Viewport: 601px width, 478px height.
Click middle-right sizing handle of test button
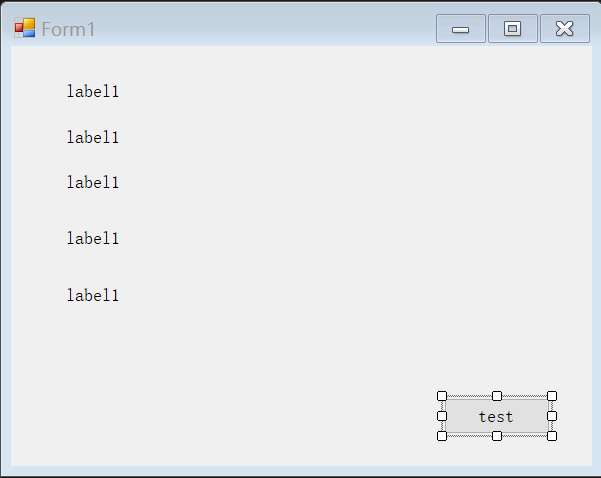click(x=552, y=416)
